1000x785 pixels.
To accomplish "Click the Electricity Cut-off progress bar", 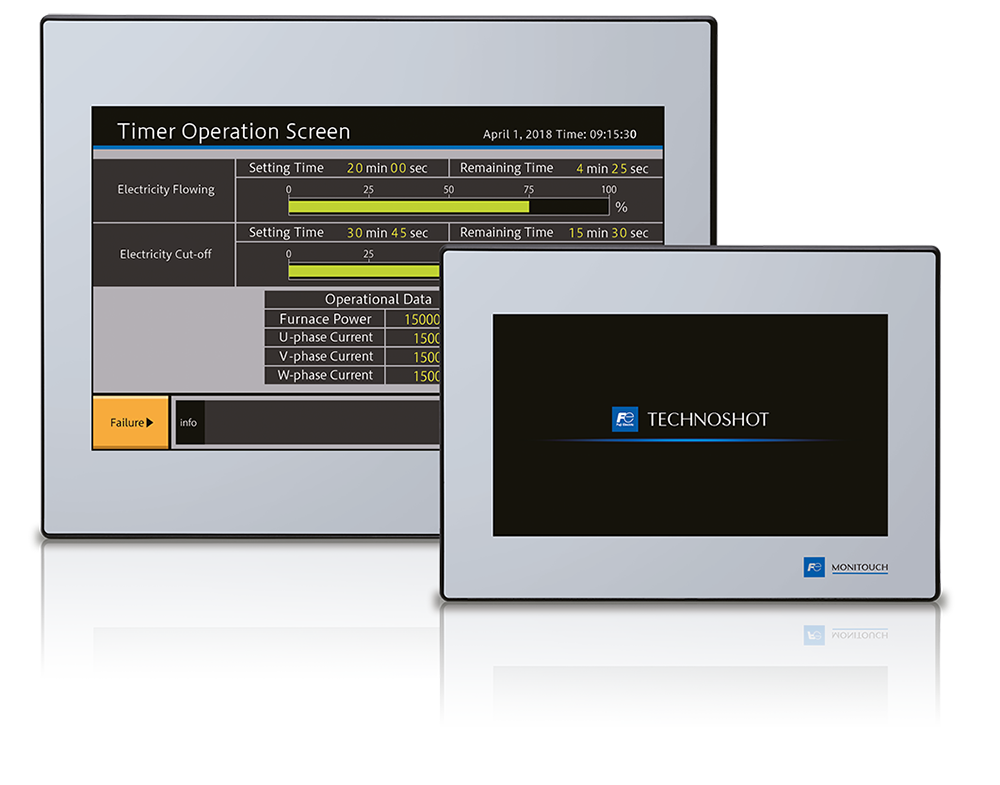I will pyautogui.click(x=364, y=271).
